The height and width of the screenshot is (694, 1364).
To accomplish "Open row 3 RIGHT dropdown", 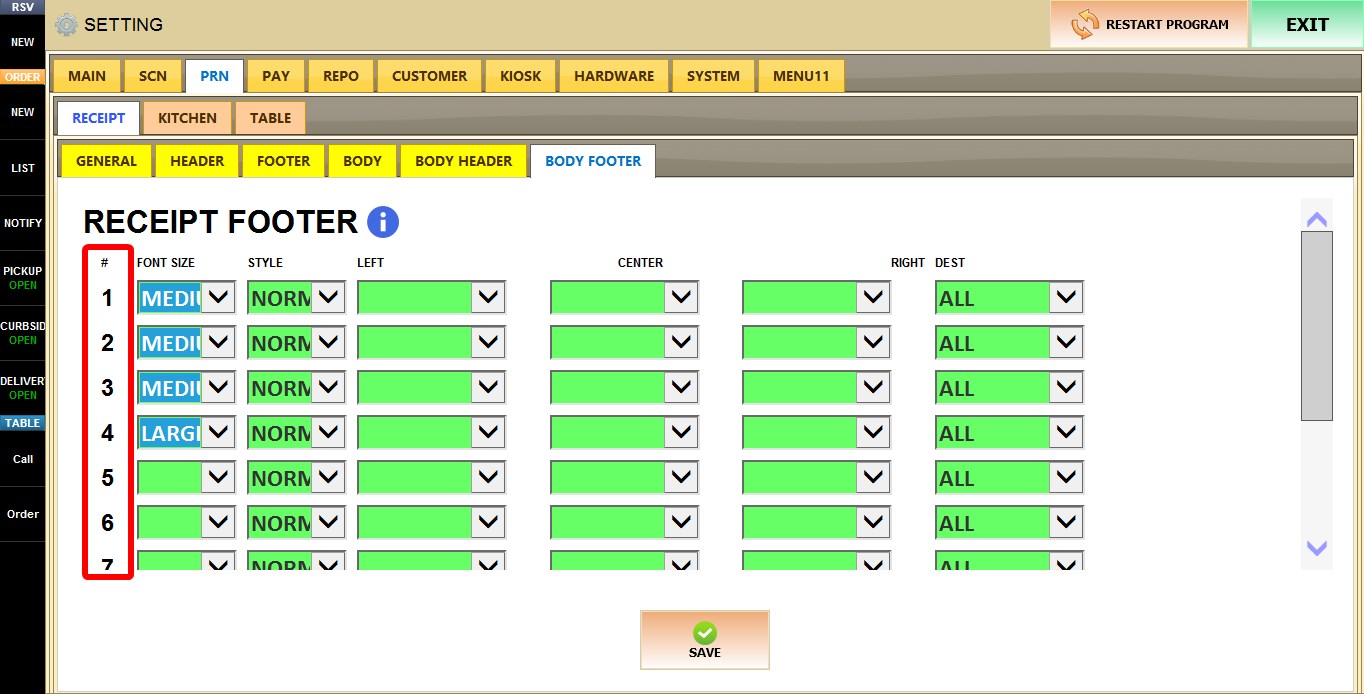I will 873,387.
